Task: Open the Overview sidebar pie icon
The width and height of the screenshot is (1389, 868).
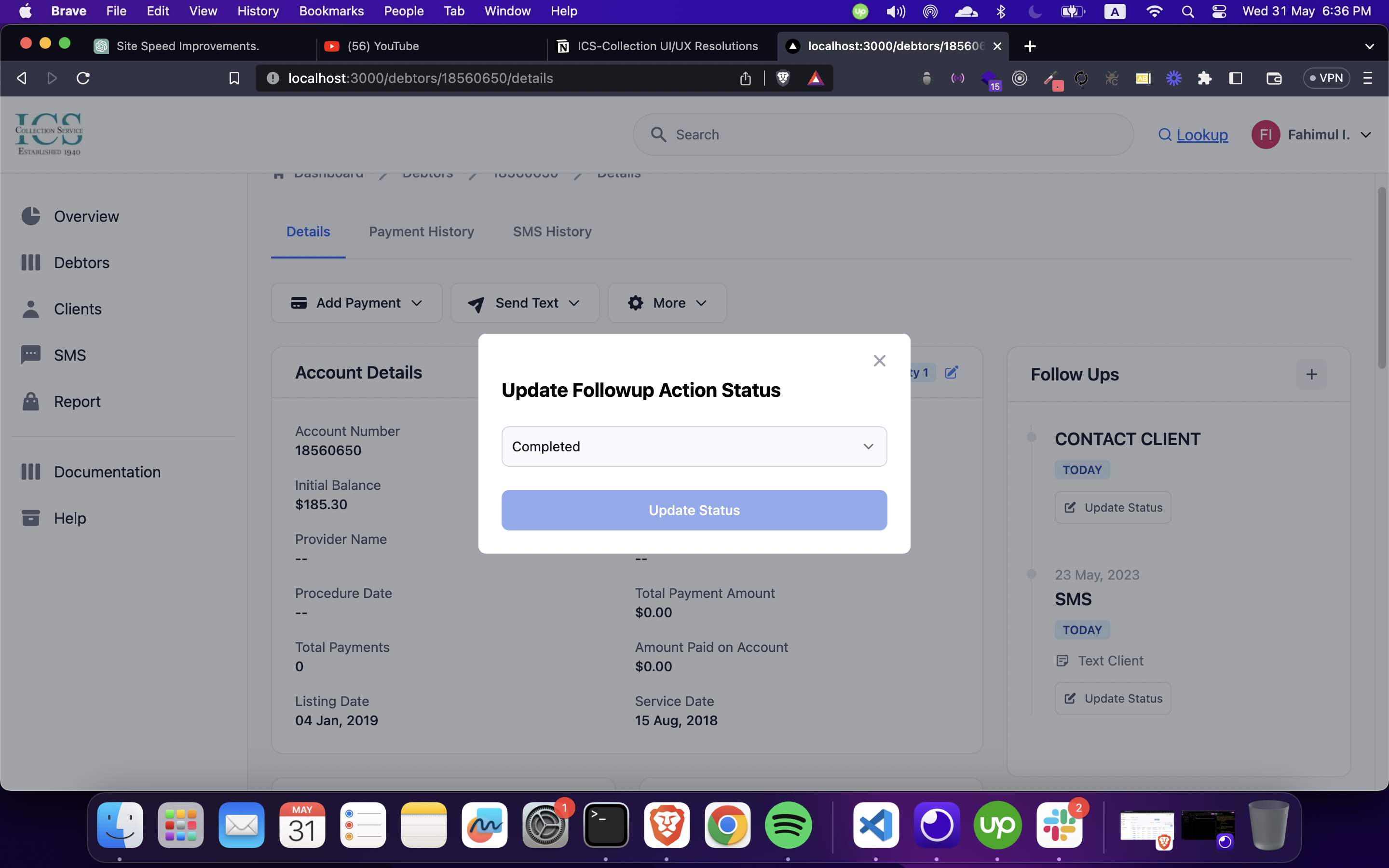Action: (x=31, y=217)
